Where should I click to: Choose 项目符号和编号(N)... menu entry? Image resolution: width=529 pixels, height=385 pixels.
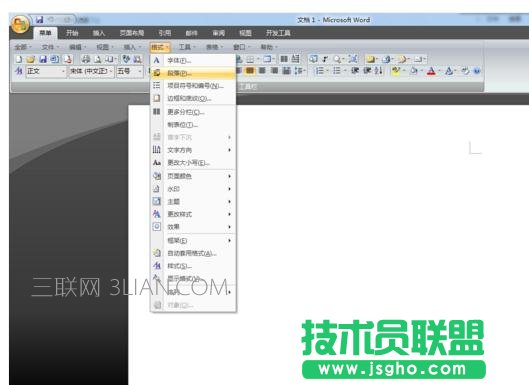pos(193,86)
